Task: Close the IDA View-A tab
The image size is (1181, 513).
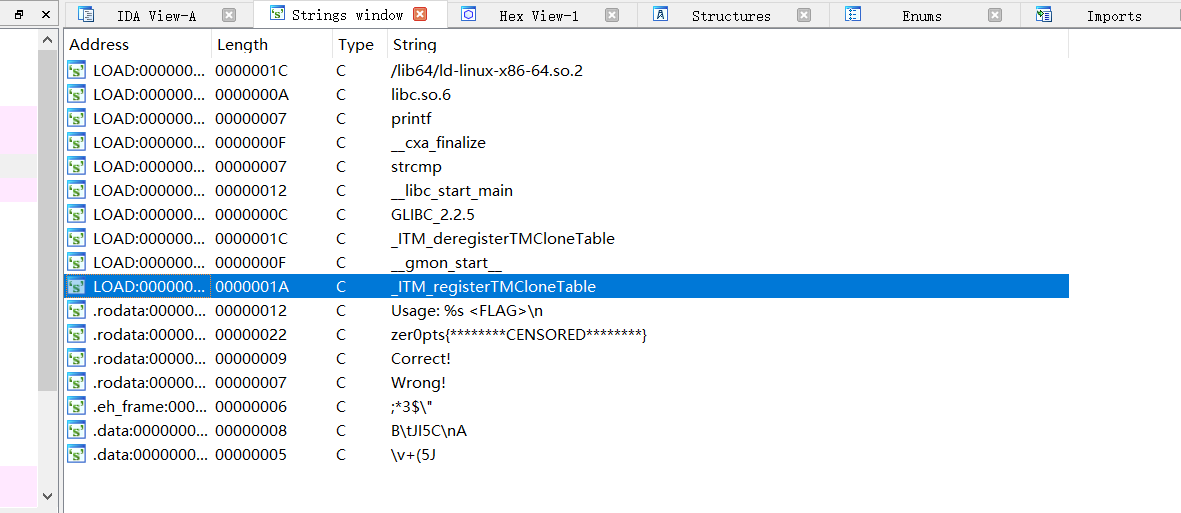Action: pos(229,15)
